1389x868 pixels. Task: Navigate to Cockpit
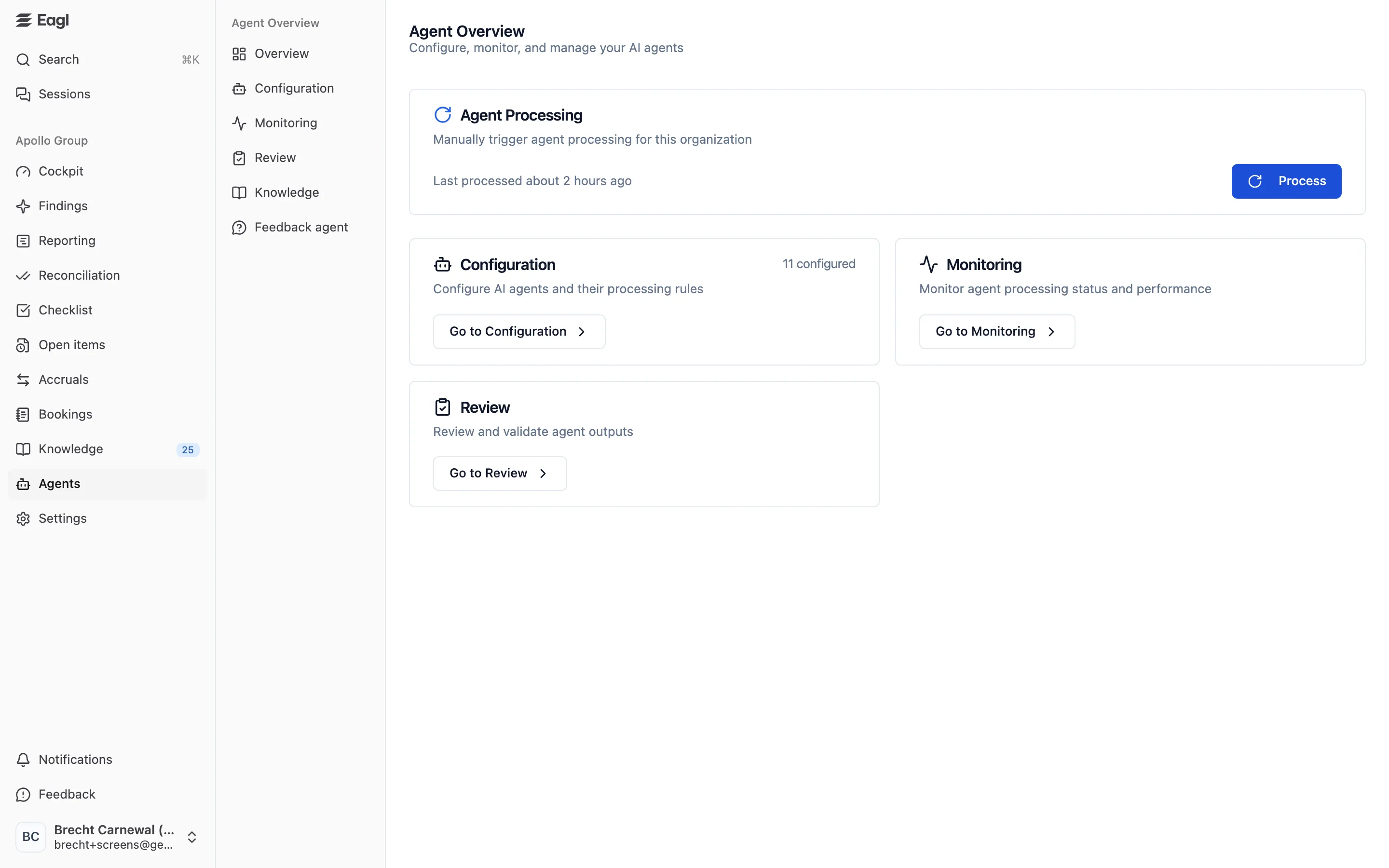coord(108,172)
